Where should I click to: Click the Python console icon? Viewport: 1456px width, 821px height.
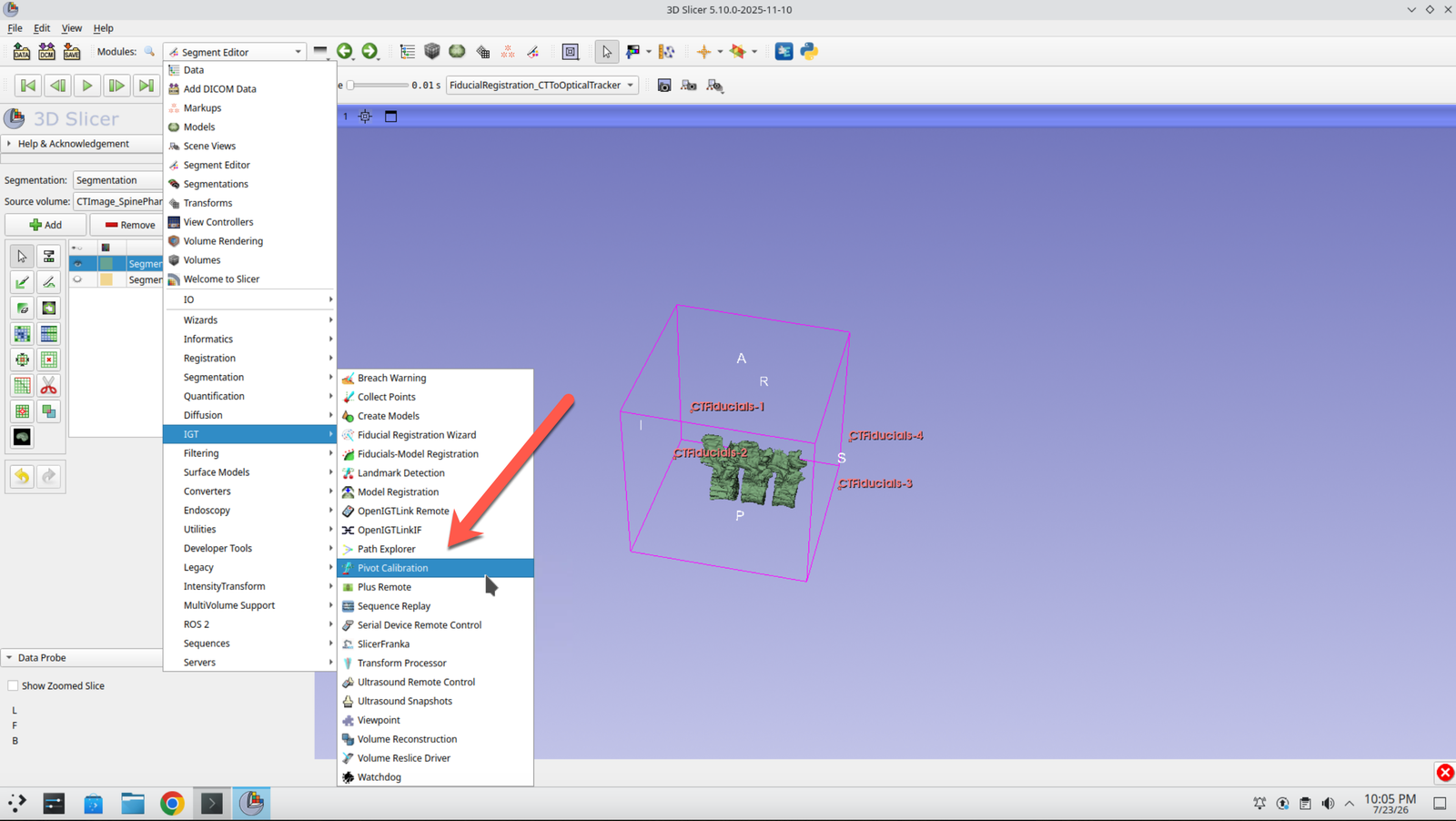click(809, 52)
